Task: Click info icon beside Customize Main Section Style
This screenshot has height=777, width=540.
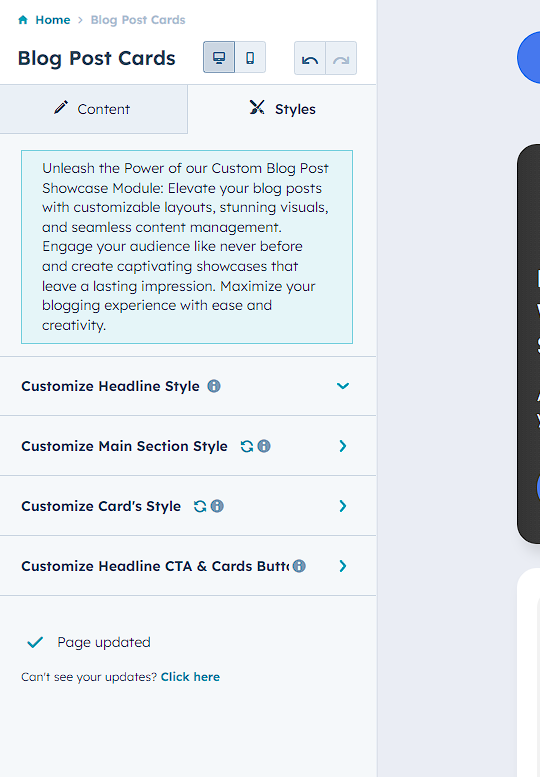Action: click(264, 446)
